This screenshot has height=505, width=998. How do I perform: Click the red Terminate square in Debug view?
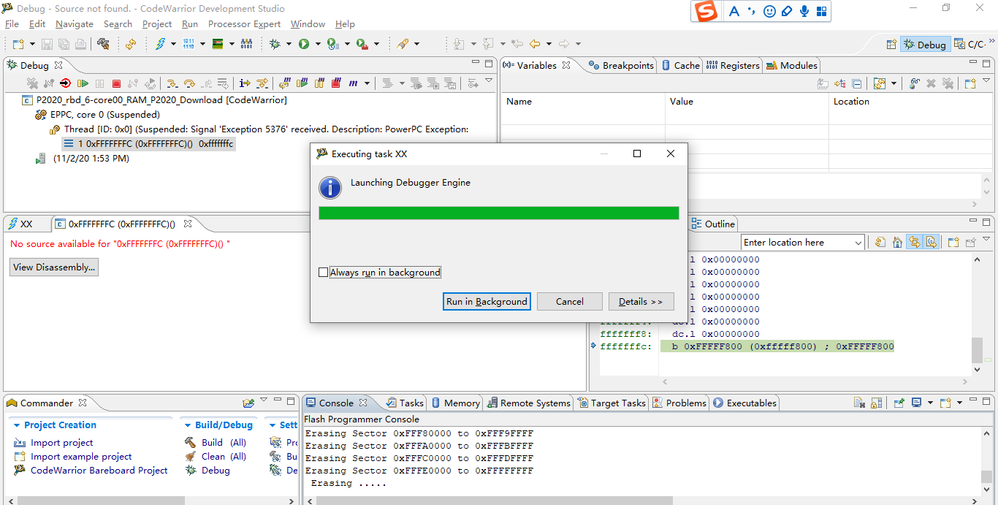tap(116, 83)
